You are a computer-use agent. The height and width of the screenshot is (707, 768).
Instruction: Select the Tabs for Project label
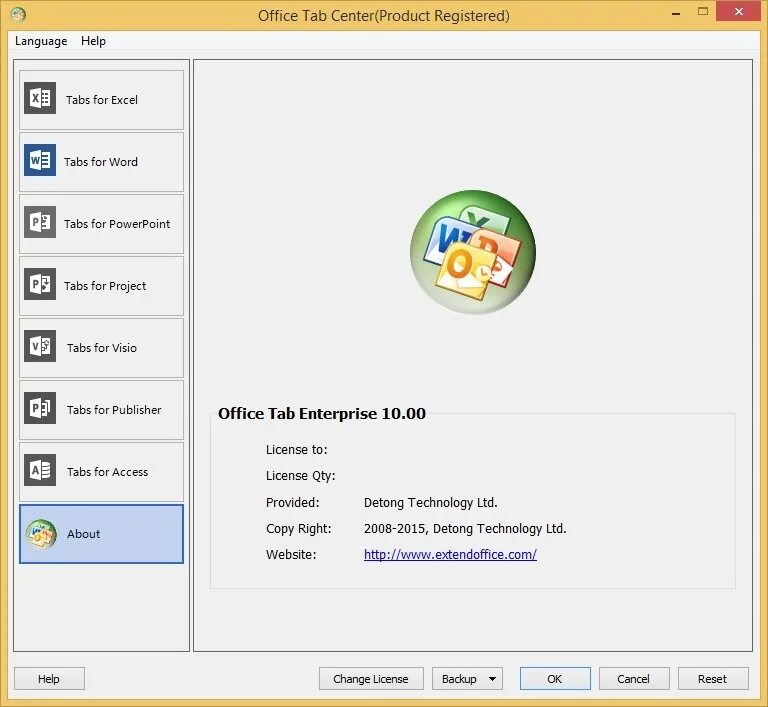[x=105, y=286]
